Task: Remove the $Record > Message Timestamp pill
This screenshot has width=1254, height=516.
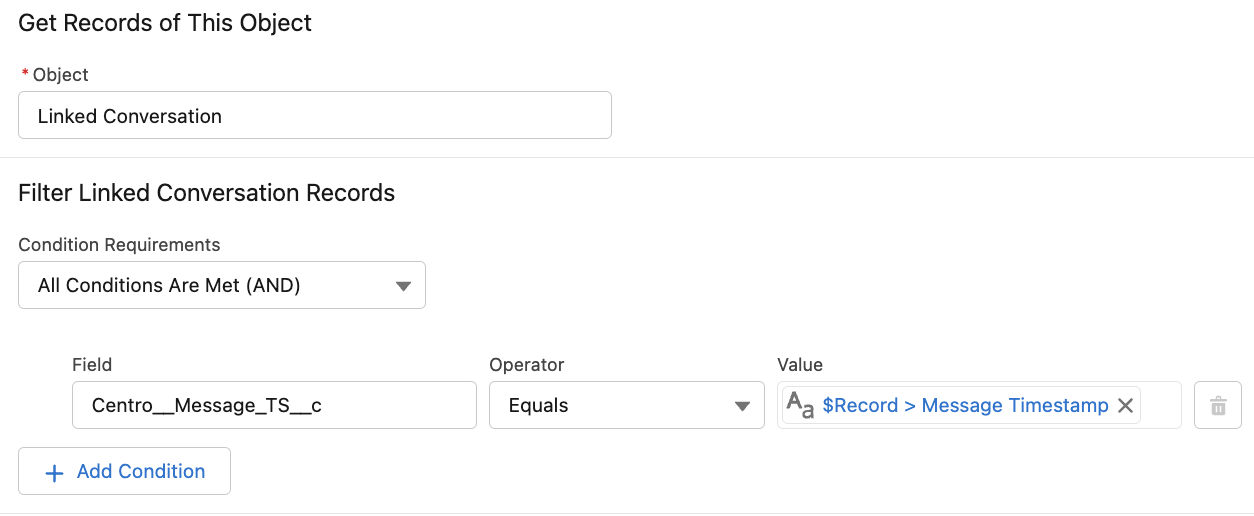Action: tap(1125, 405)
